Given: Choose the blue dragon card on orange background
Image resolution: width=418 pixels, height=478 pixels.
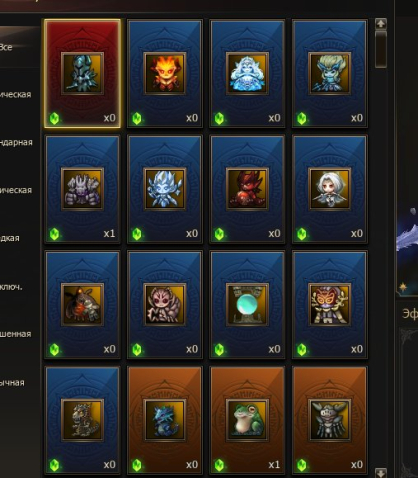Looking at the screenshot, I should [165, 420].
